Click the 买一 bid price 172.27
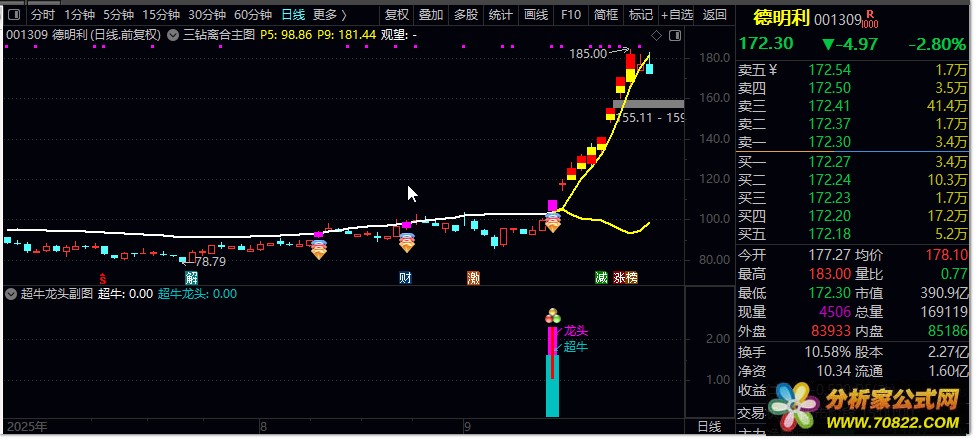976x439 pixels. coord(830,163)
